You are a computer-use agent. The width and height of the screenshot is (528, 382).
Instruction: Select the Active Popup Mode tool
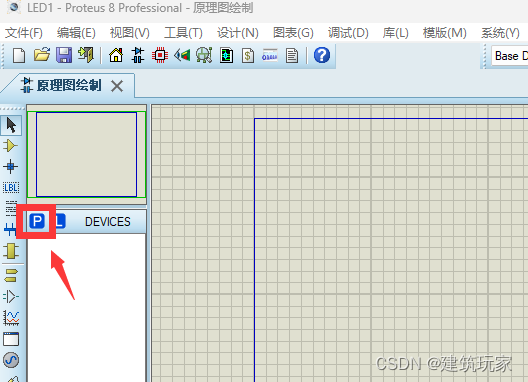pos(11,339)
